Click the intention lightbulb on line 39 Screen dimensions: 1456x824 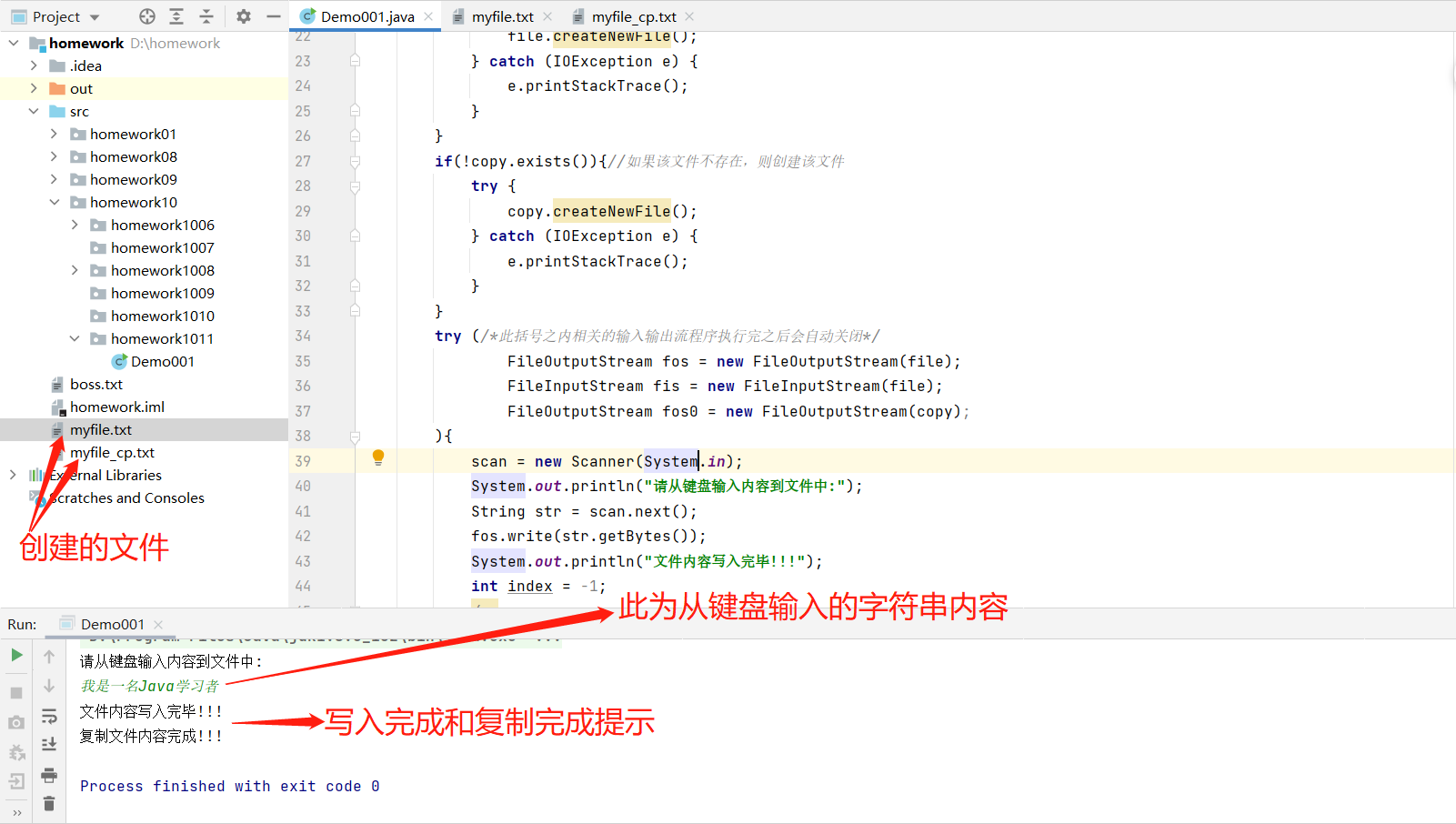[377, 459]
